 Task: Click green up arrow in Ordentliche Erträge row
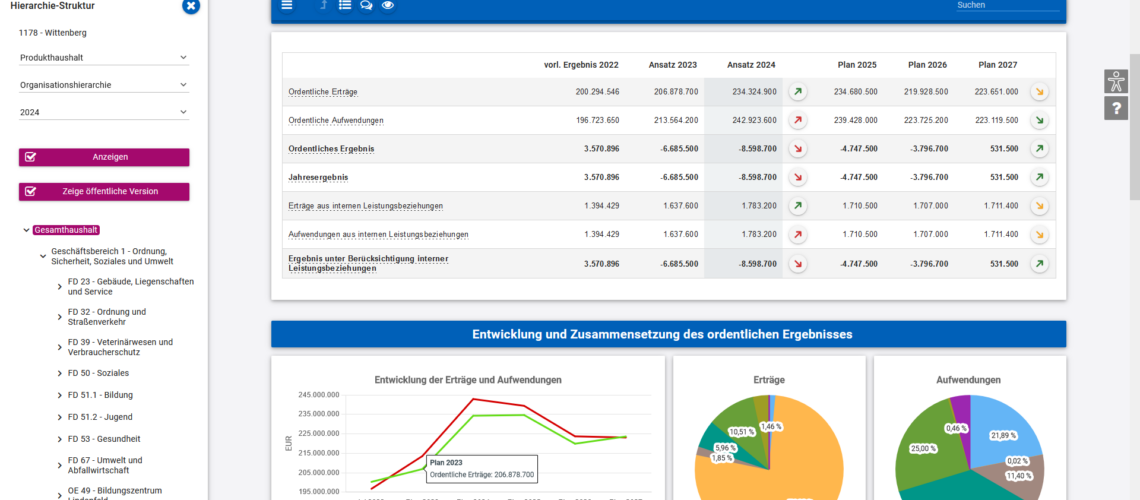pyautogui.click(x=798, y=92)
